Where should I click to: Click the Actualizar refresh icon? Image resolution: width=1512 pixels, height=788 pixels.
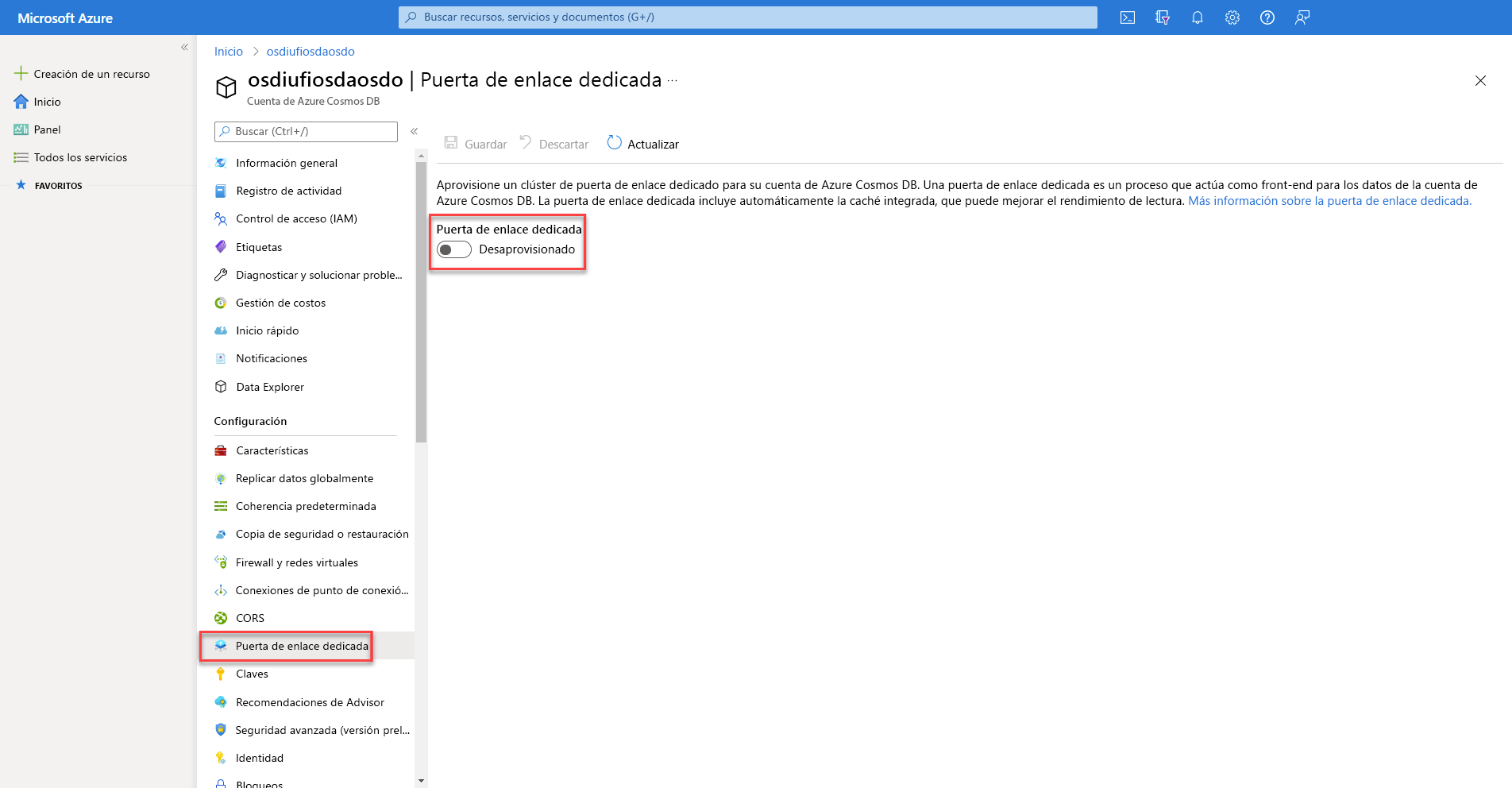point(615,143)
